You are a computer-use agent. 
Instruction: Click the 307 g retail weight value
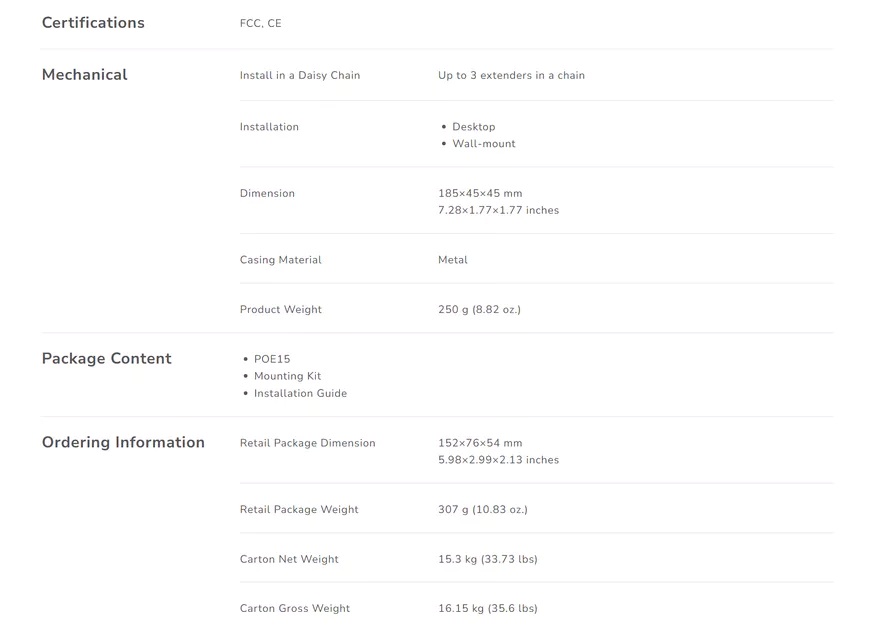pyautogui.click(x=483, y=509)
